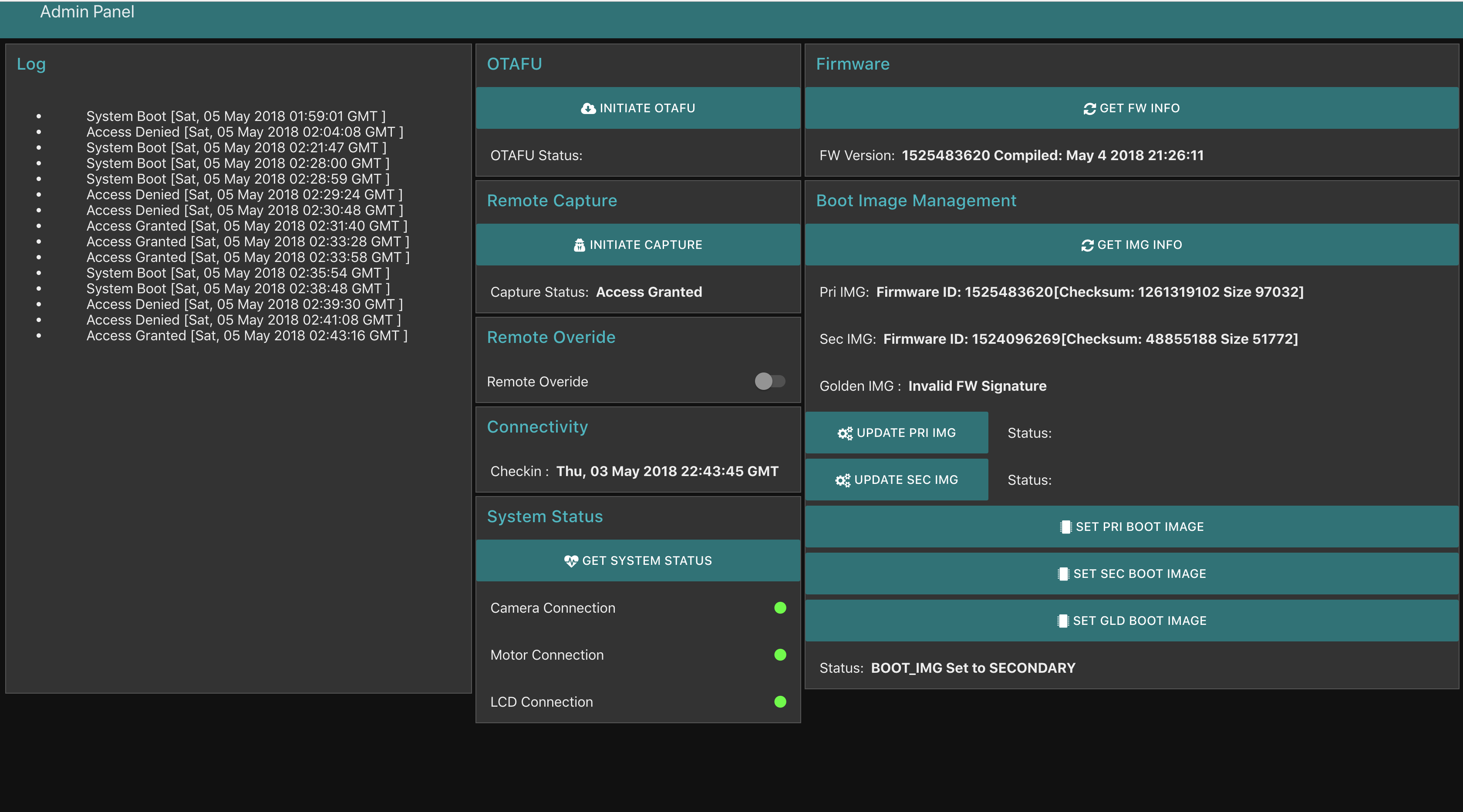Click the Status label beside Update PRI IMG
The height and width of the screenshot is (812, 1463).
[1029, 433]
